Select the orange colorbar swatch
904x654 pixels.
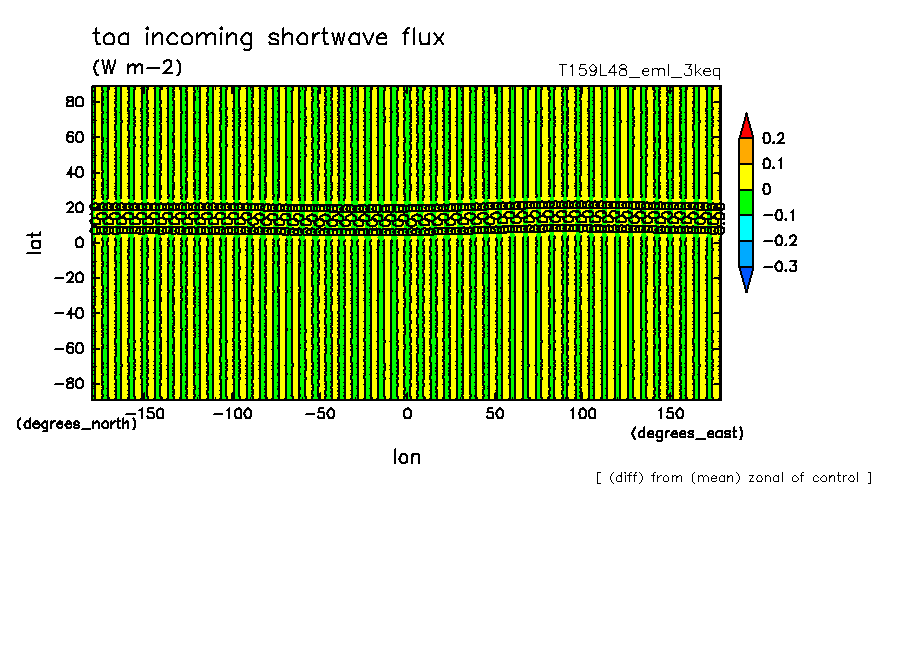tap(745, 151)
